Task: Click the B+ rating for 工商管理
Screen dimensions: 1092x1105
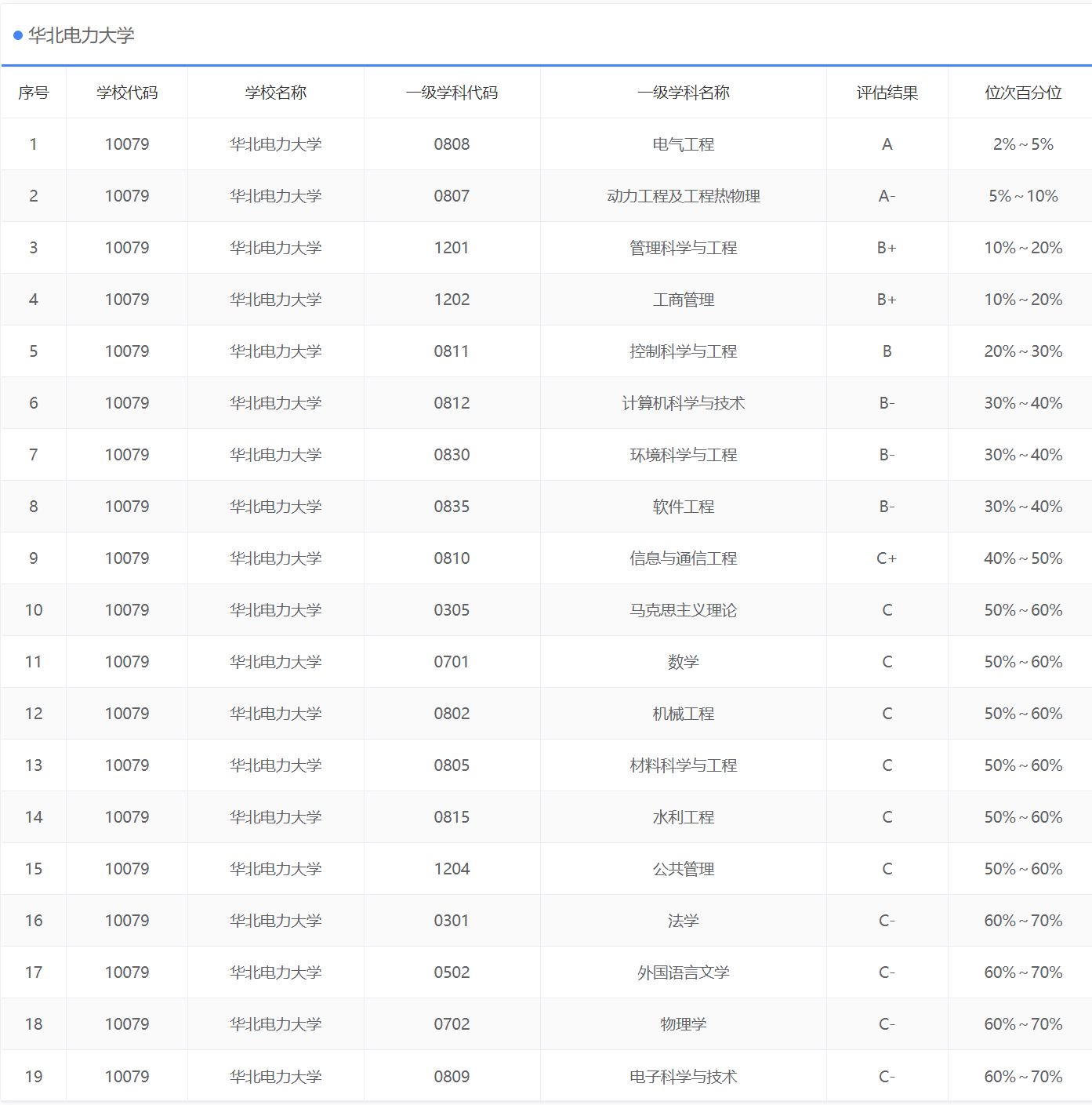Action: tap(887, 300)
